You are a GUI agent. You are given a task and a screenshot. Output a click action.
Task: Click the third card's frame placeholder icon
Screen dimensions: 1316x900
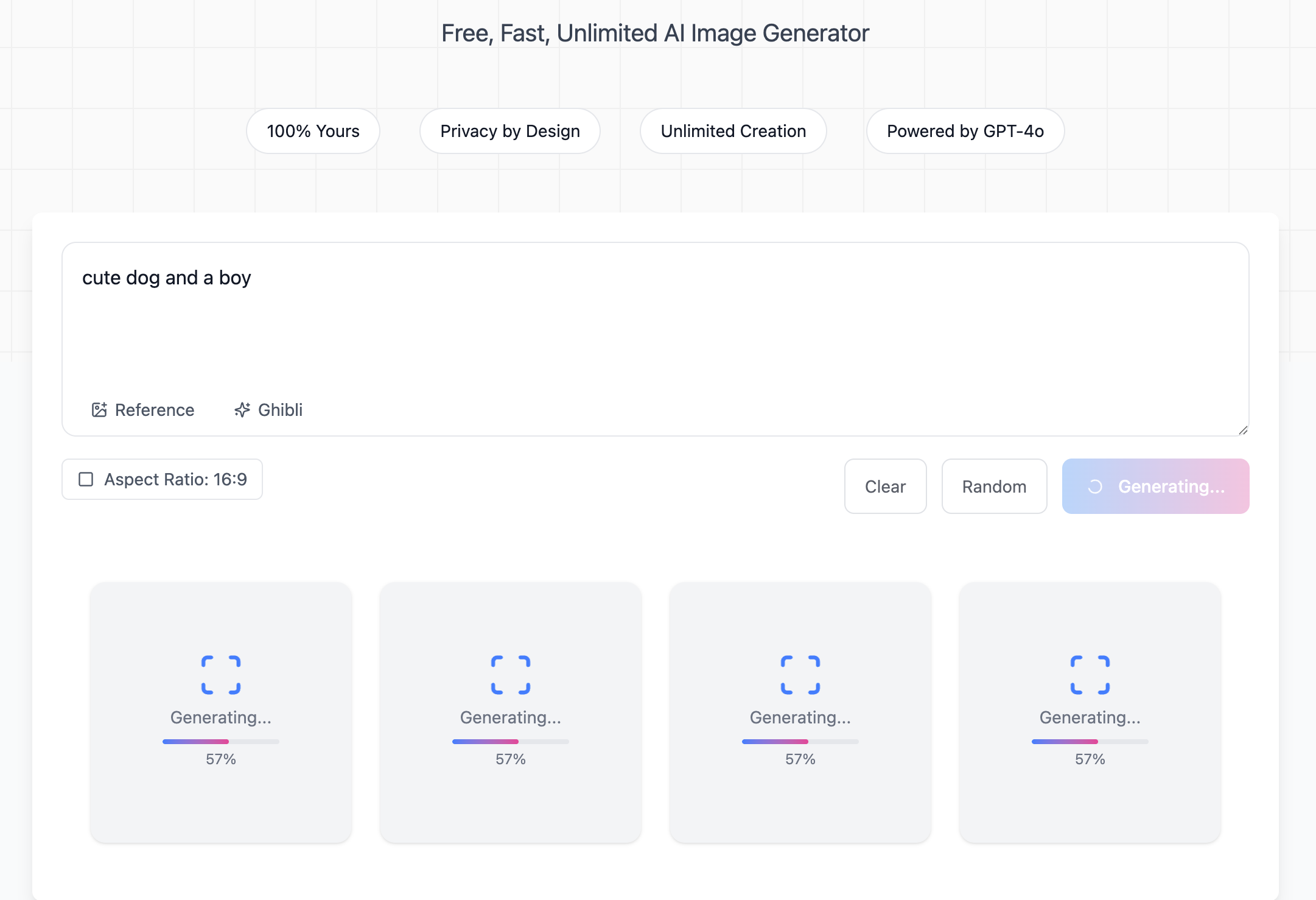pos(800,675)
